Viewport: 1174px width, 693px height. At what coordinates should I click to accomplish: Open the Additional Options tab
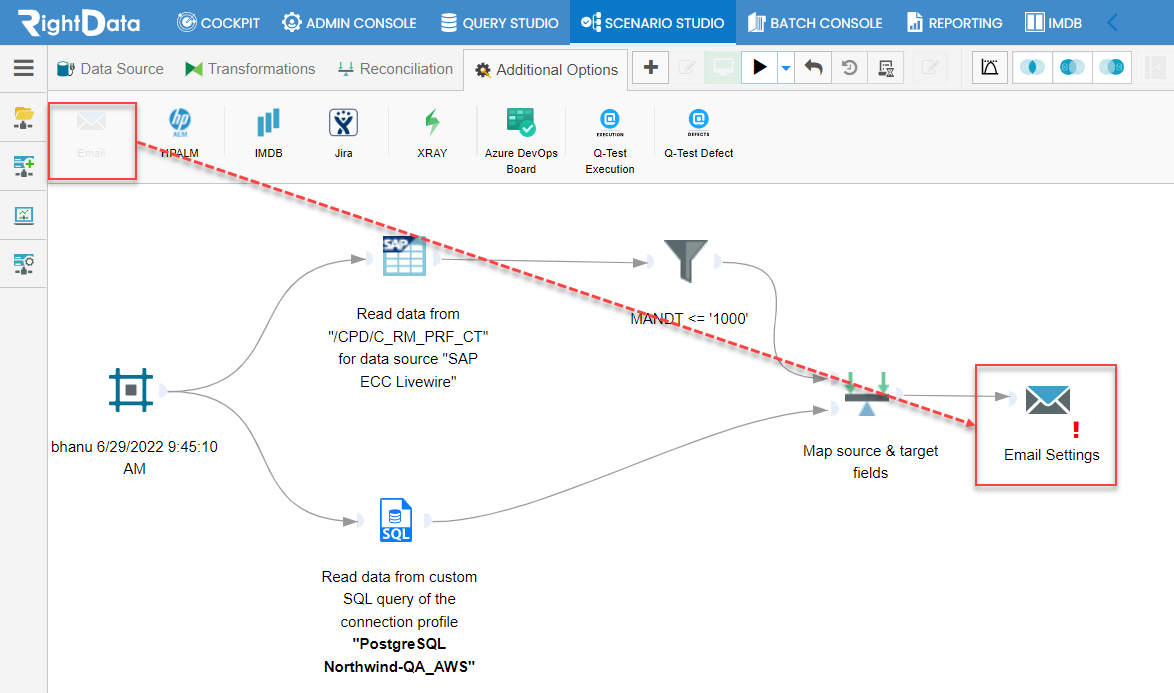546,70
